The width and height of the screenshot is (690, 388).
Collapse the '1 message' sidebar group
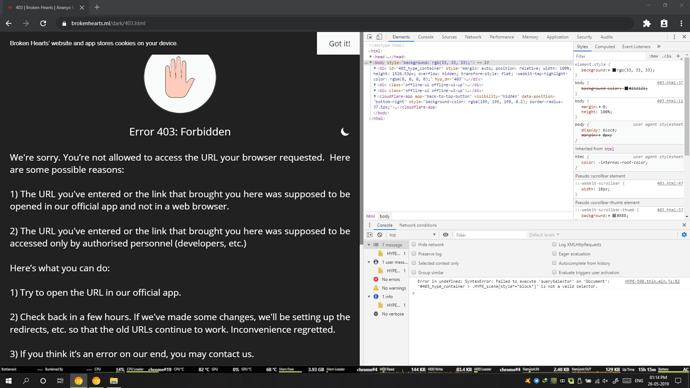[x=369, y=245]
